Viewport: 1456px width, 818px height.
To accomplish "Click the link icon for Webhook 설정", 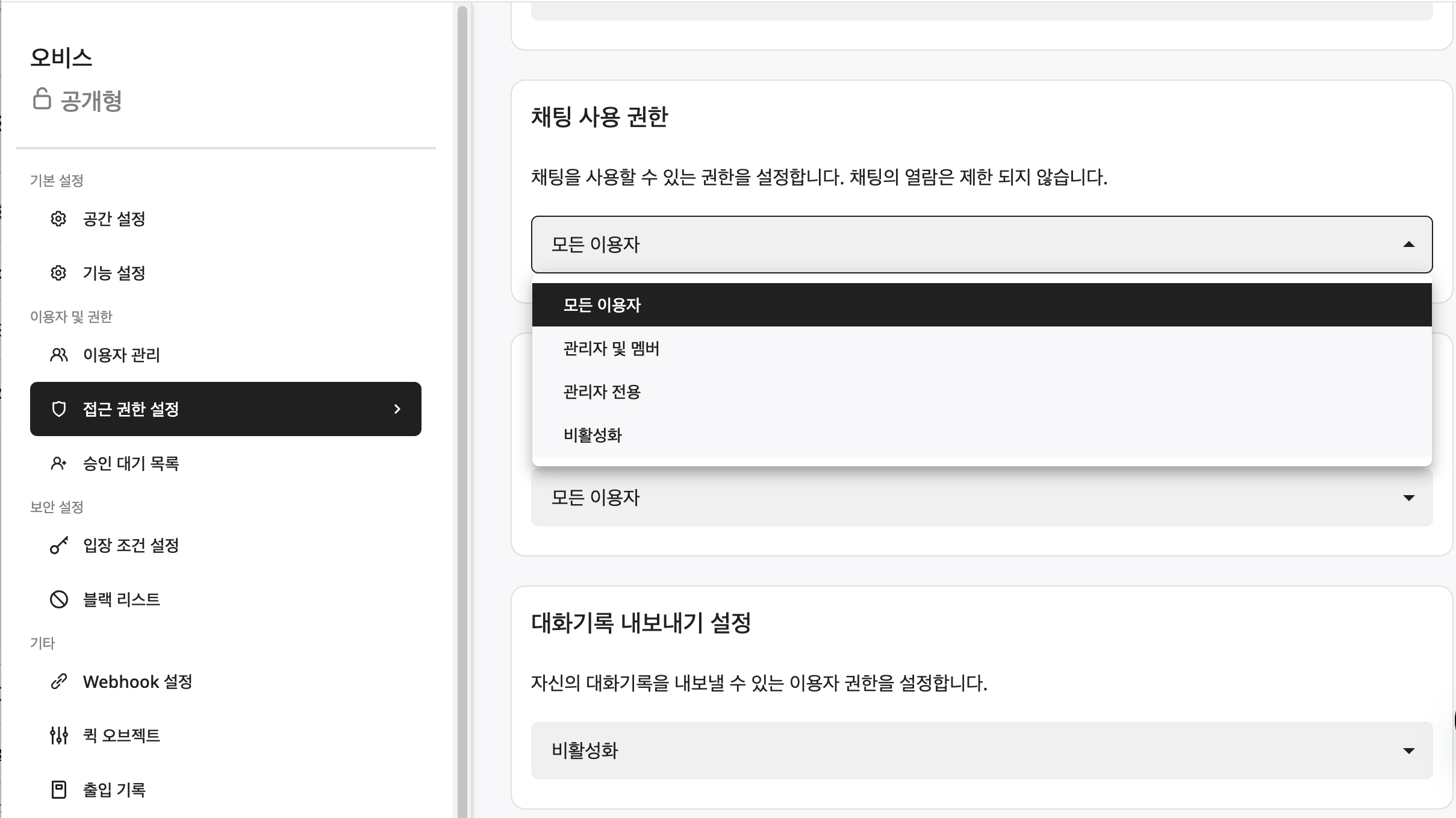I will [x=58, y=681].
